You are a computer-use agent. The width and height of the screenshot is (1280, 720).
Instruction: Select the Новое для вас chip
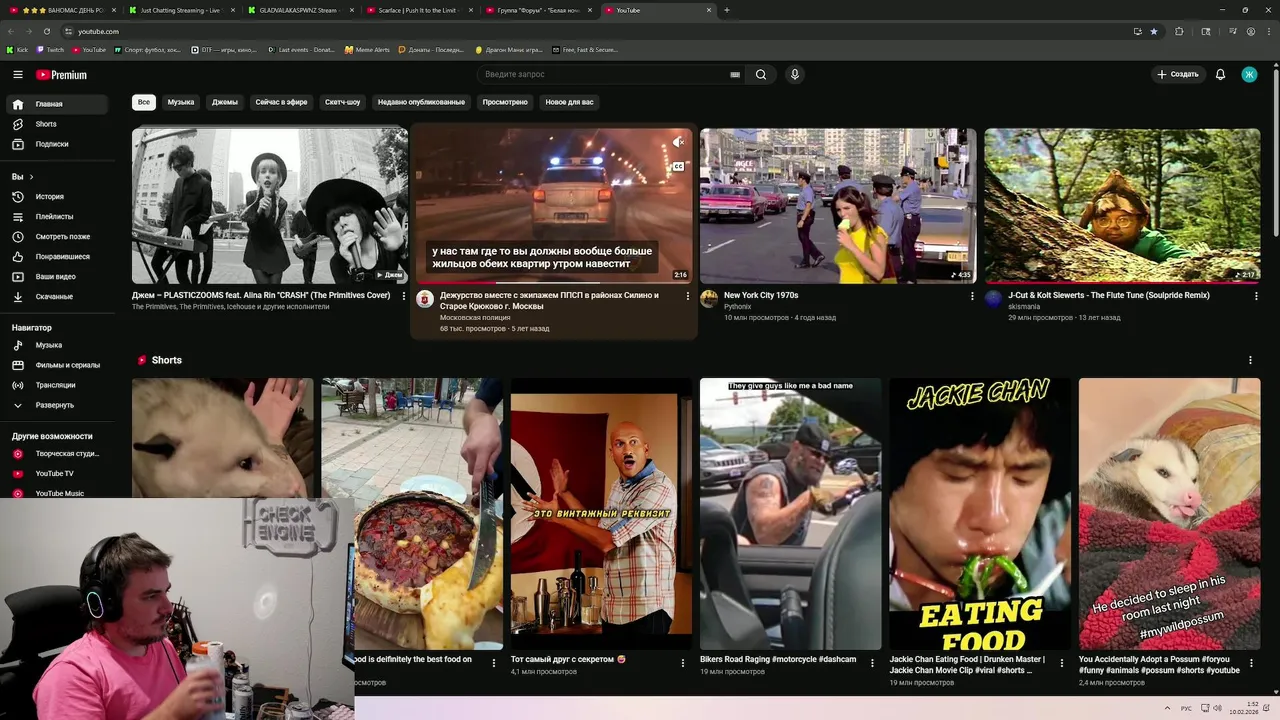pyautogui.click(x=569, y=102)
